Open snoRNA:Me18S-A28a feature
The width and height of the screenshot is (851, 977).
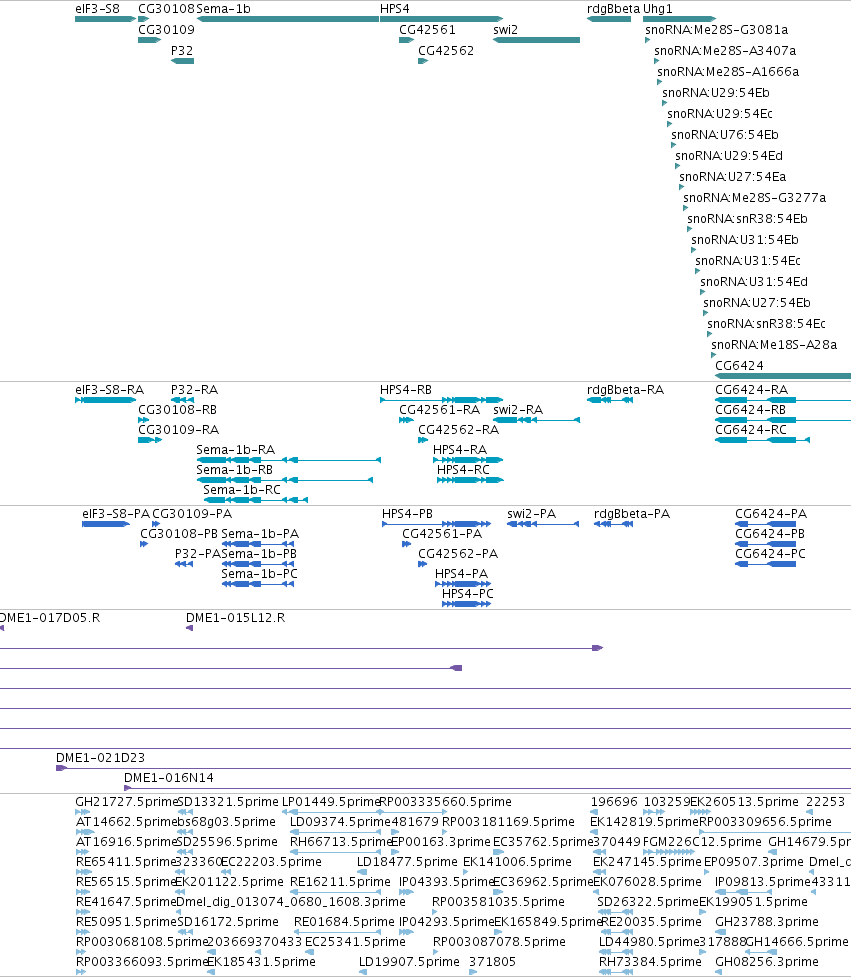click(x=715, y=355)
